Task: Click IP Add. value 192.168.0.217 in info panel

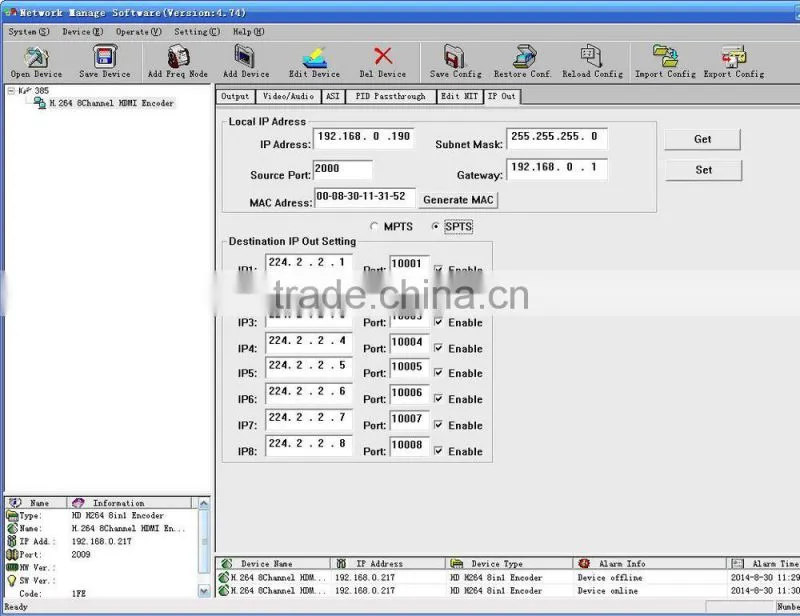Action: tap(102, 541)
